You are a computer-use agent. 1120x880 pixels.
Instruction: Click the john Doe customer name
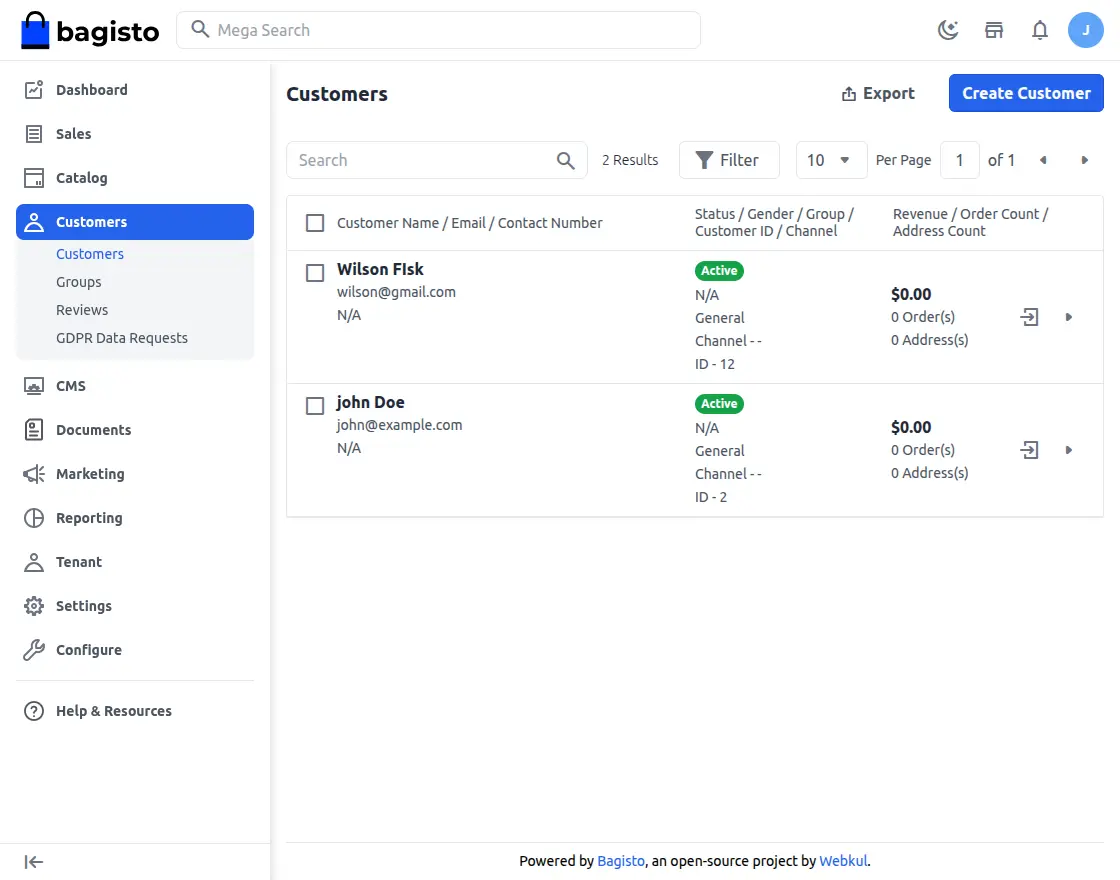click(x=371, y=402)
